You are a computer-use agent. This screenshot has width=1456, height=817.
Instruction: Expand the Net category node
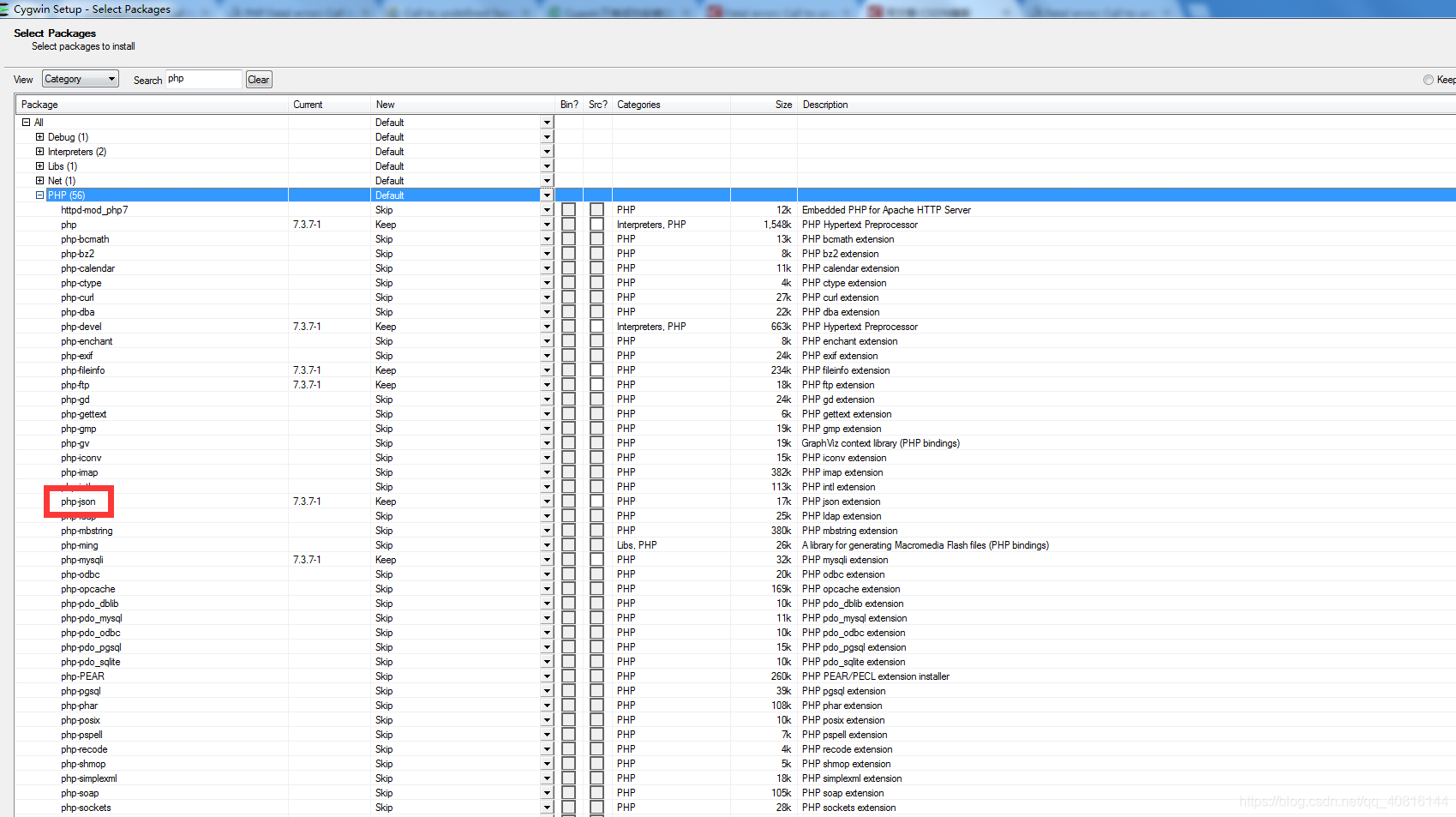[x=39, y=180]
